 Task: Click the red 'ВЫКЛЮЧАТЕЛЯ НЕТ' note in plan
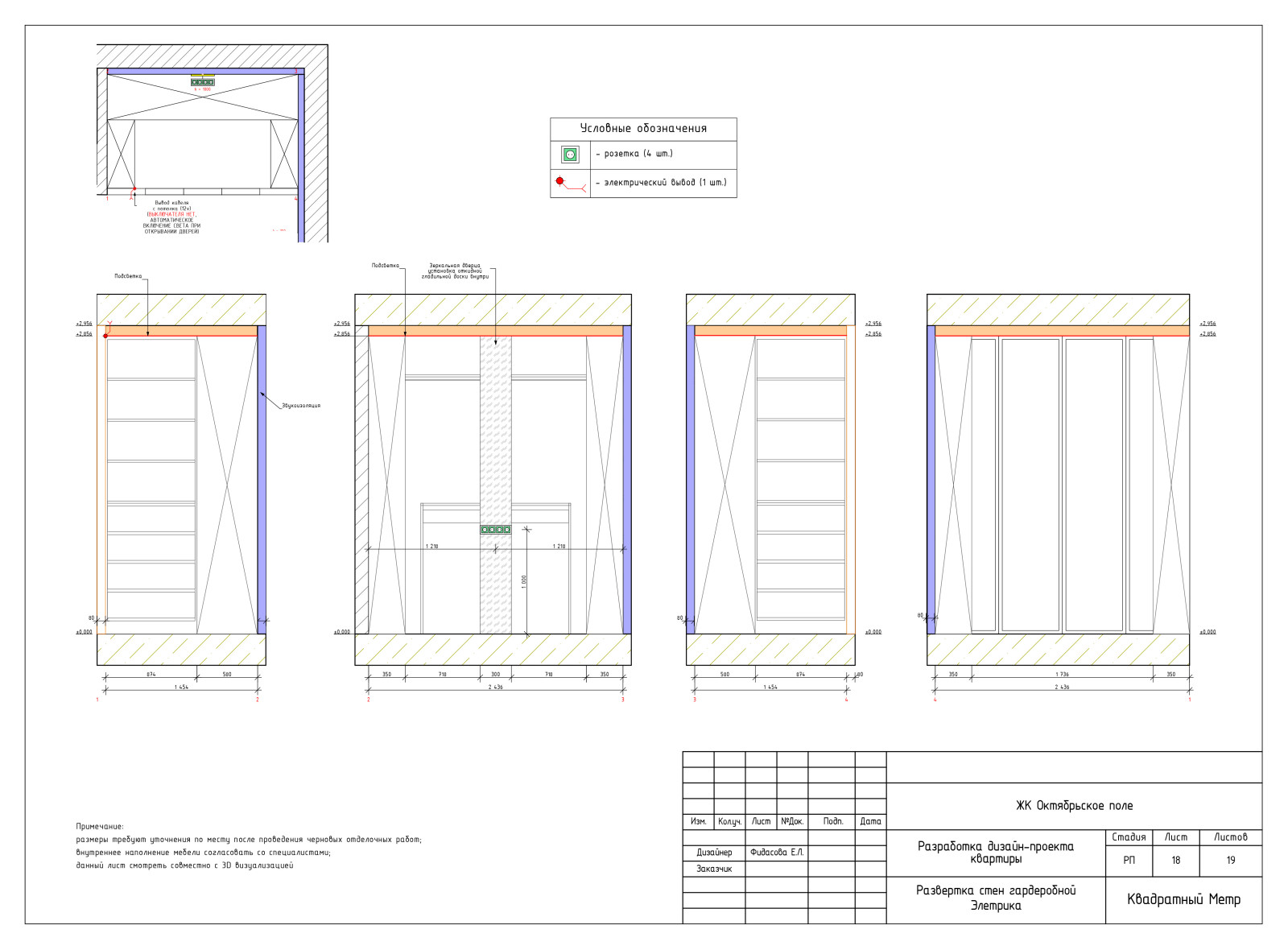[x=171, y=214]
